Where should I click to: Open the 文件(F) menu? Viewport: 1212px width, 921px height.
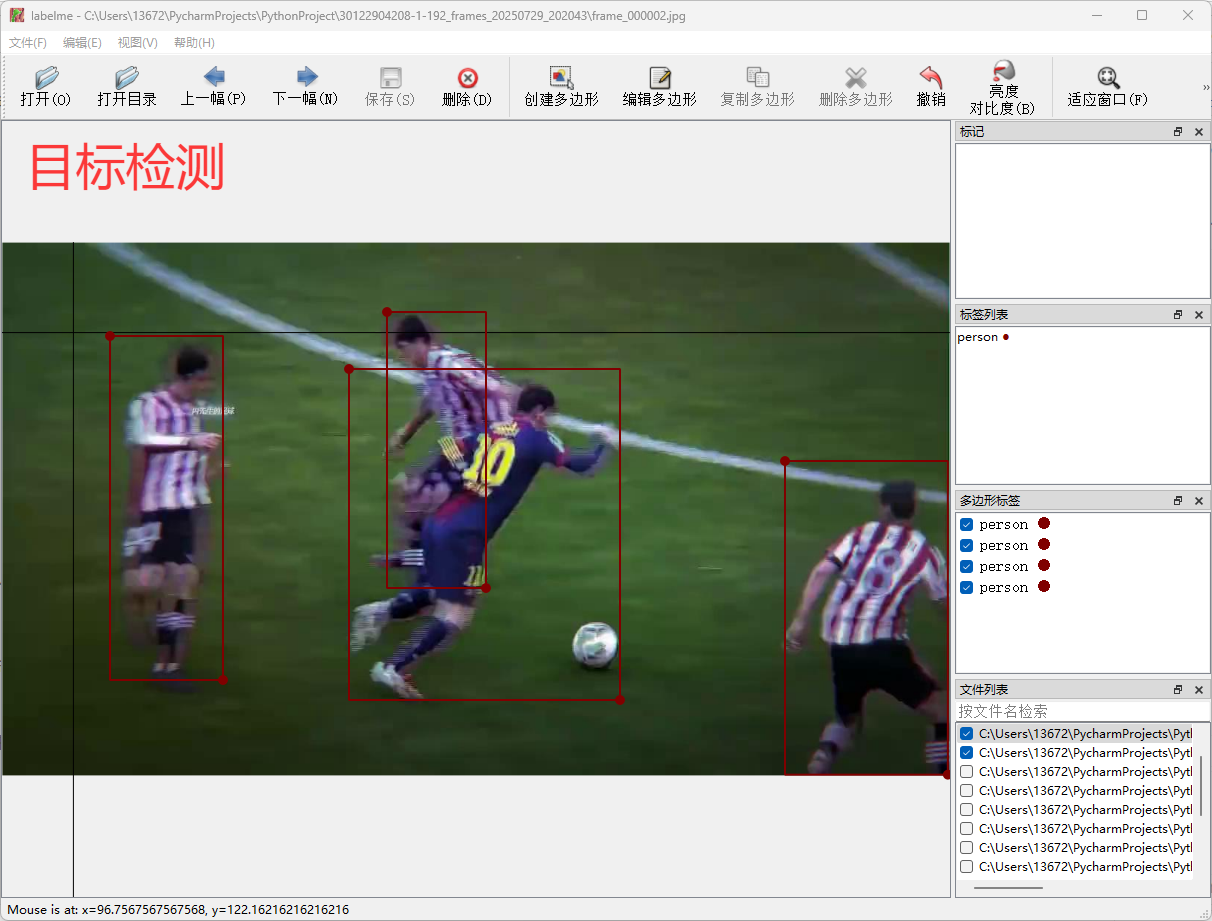pos(28,43)
